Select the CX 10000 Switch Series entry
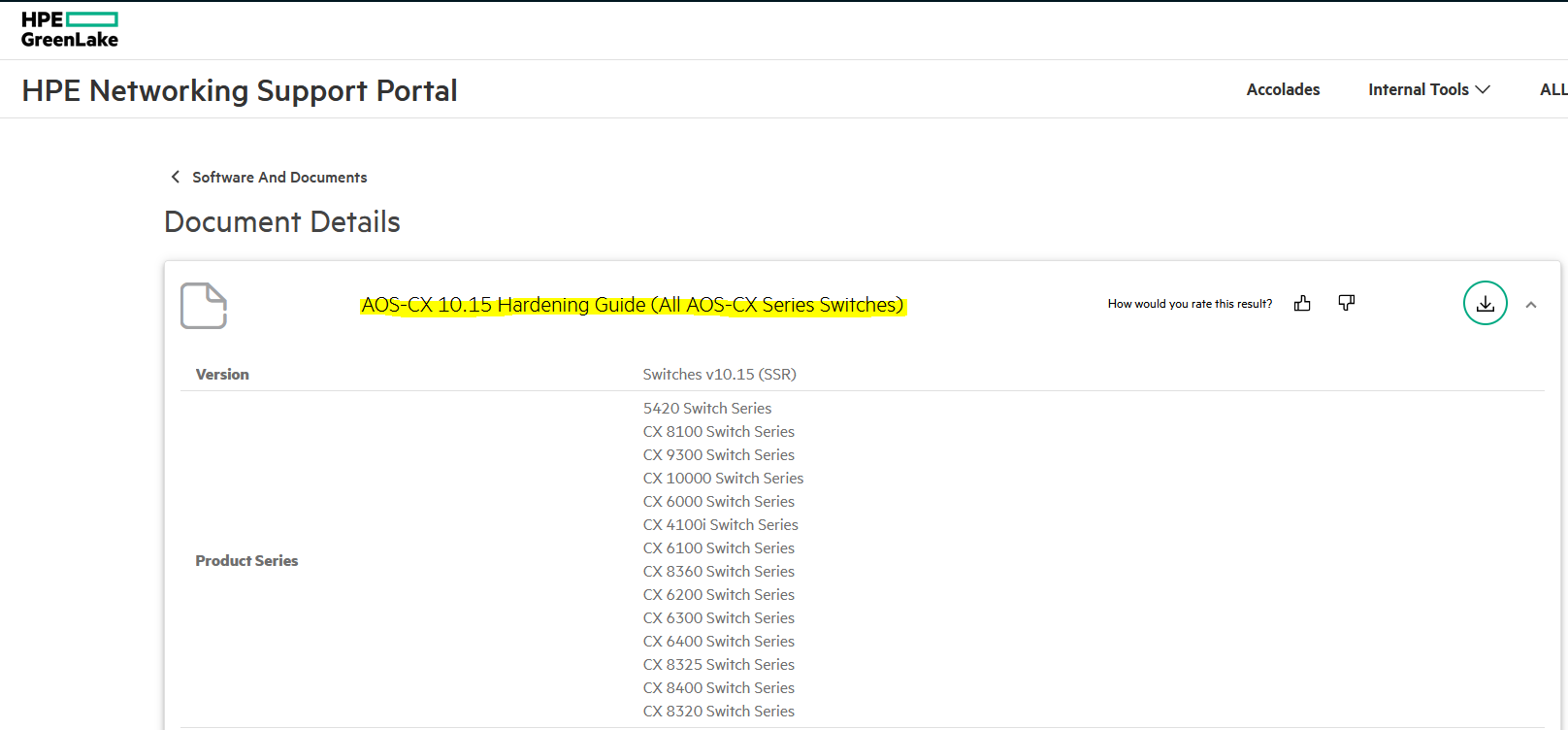This screenshot has width=1568, height=730. (724, 479)
